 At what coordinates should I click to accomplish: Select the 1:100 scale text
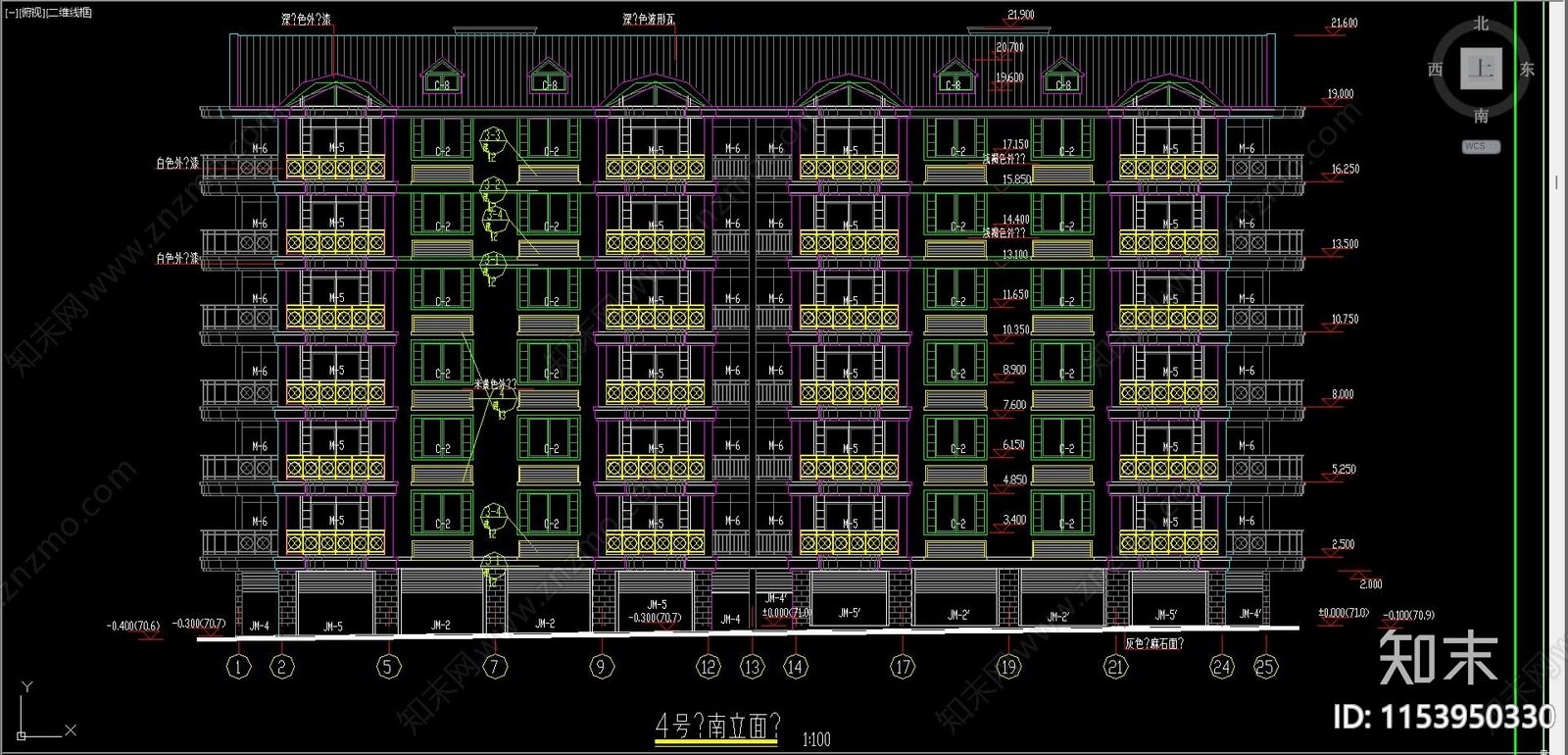[816, 739]
